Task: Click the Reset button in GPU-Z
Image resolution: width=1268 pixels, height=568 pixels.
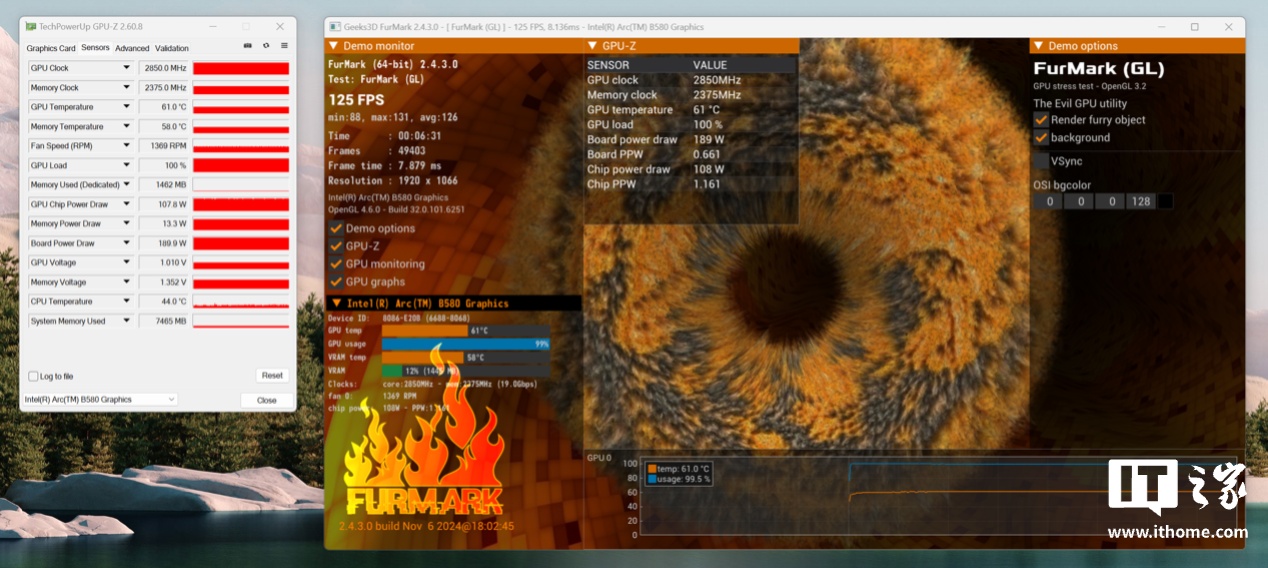Action: (272, 376)
